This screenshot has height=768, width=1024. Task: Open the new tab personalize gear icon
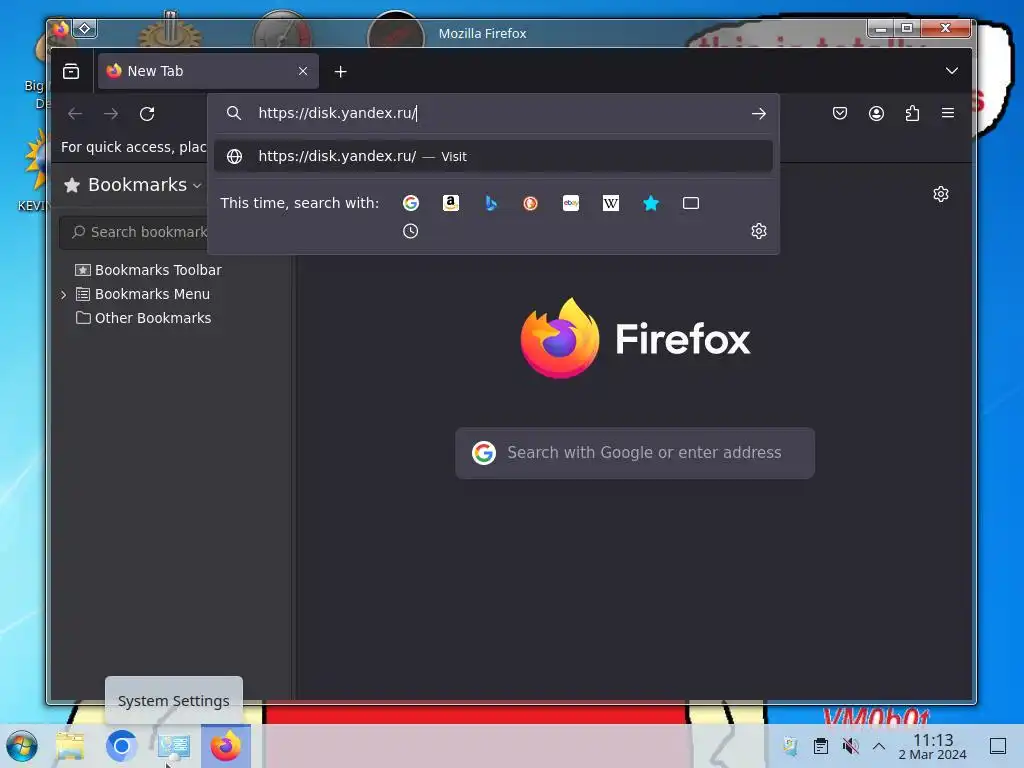coord(941,194)
